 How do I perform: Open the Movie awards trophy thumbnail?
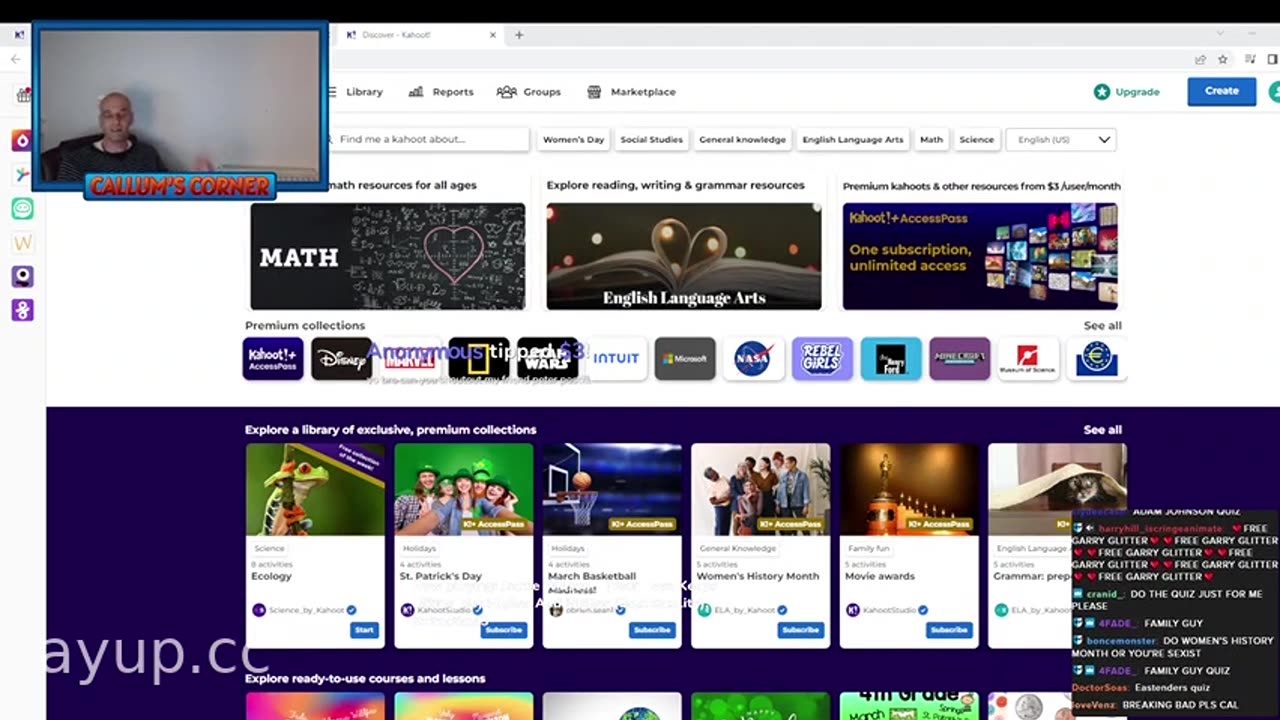tap(909, 490)
